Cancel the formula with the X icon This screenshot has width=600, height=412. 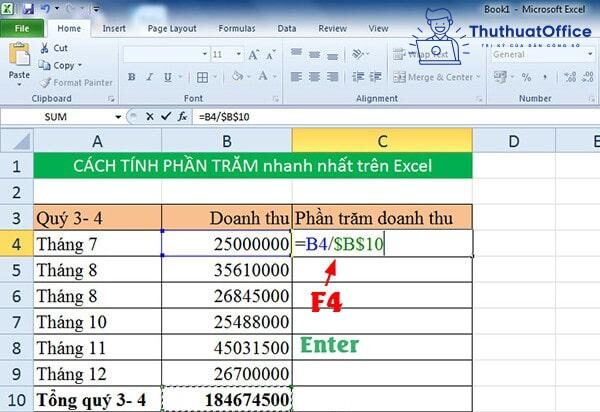coord(150,117)
